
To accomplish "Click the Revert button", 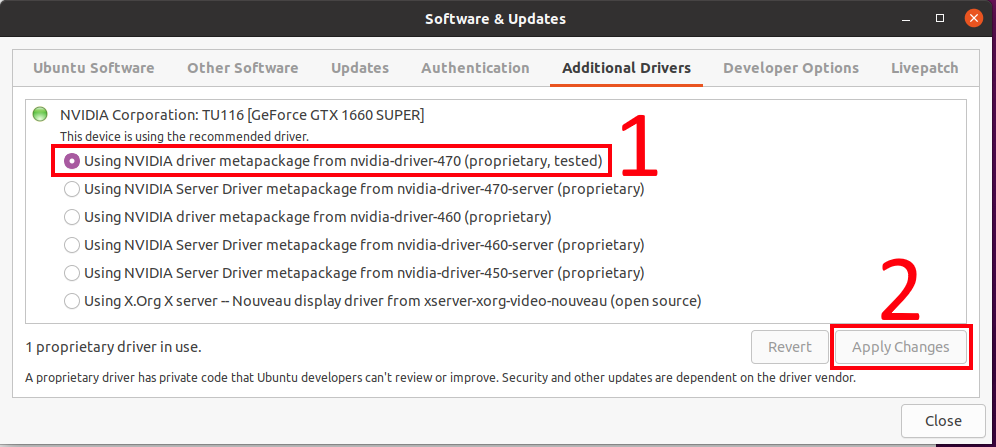I will pyautogui.click(x=789, y=347).
